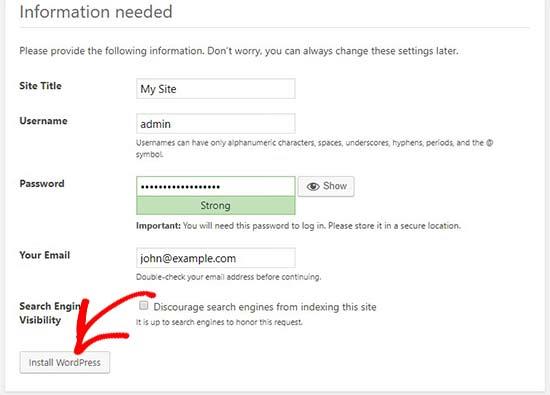The width and height of the screenshot is (550, 395).
Task: Click the Site Title label
Action: pos(40,86)
